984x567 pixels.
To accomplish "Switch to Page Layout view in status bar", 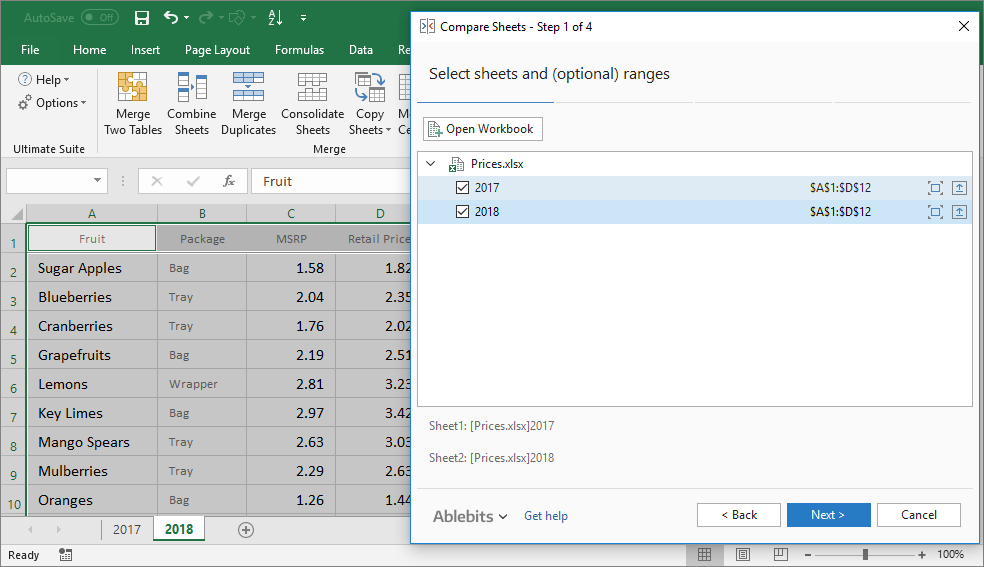I will point(743,554).
